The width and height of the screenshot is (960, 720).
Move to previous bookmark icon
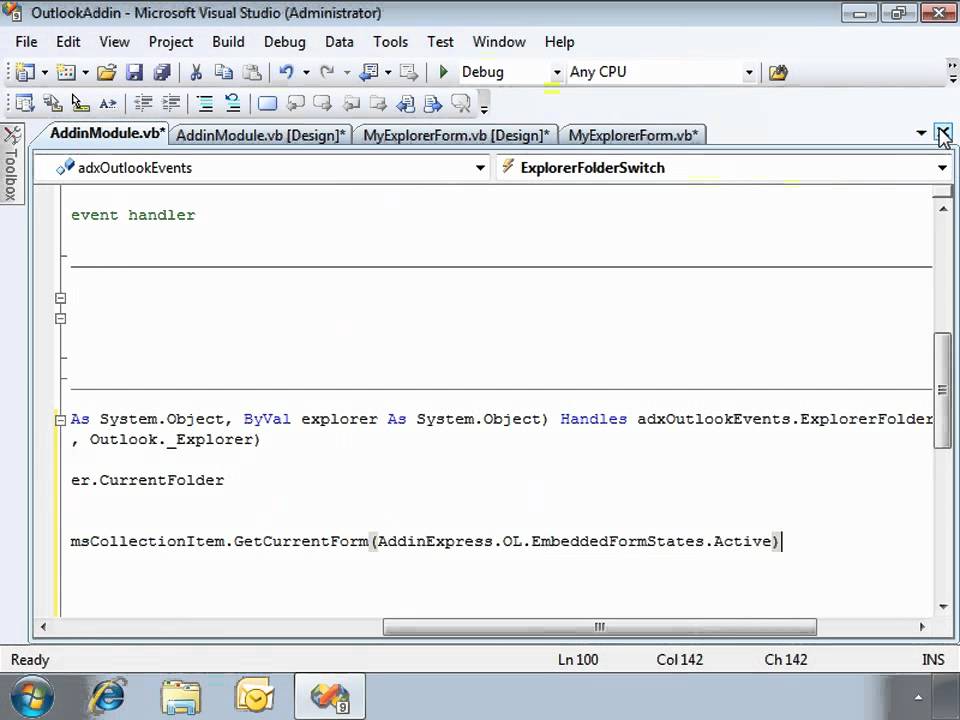pyautogui.click(x=296, y=103)
